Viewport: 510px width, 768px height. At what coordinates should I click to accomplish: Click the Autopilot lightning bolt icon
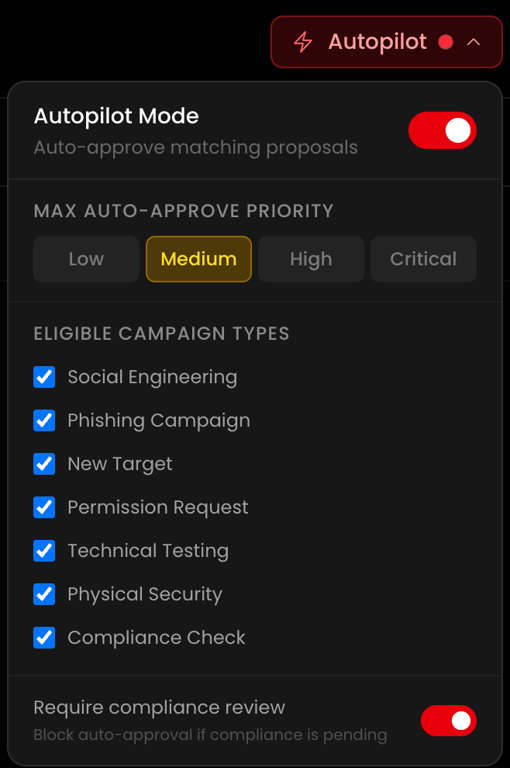[303, 42]
